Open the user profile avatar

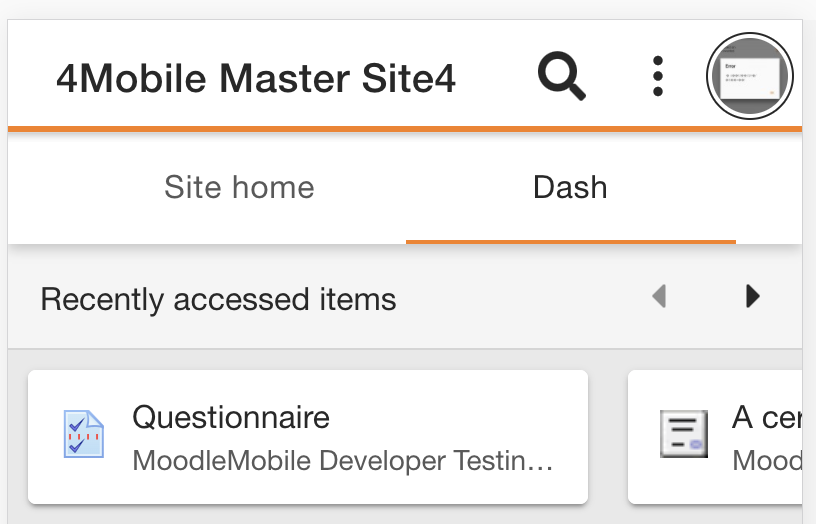coord(749,76)
